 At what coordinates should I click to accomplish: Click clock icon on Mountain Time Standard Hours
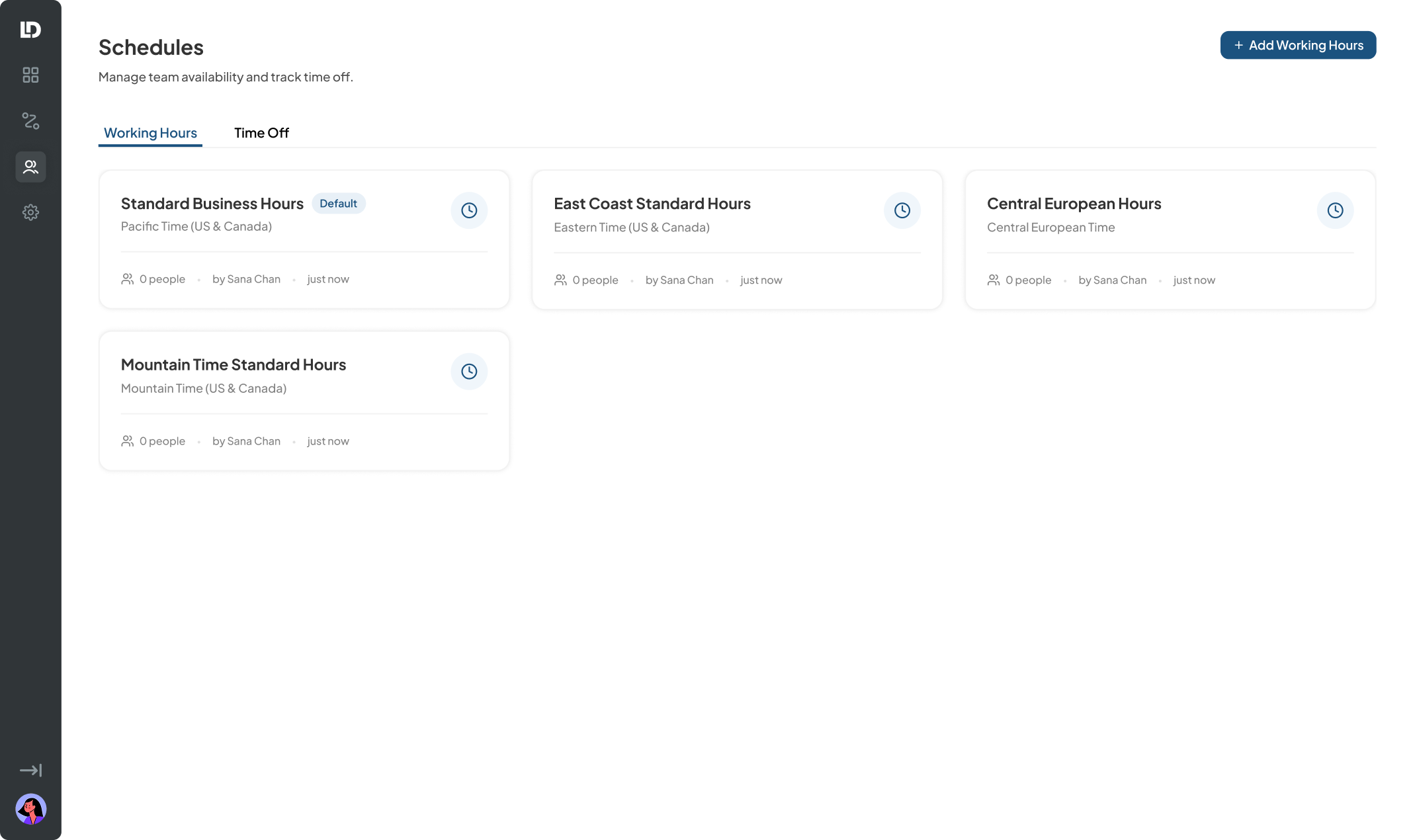pyautogui.click(x=469, y=371)
